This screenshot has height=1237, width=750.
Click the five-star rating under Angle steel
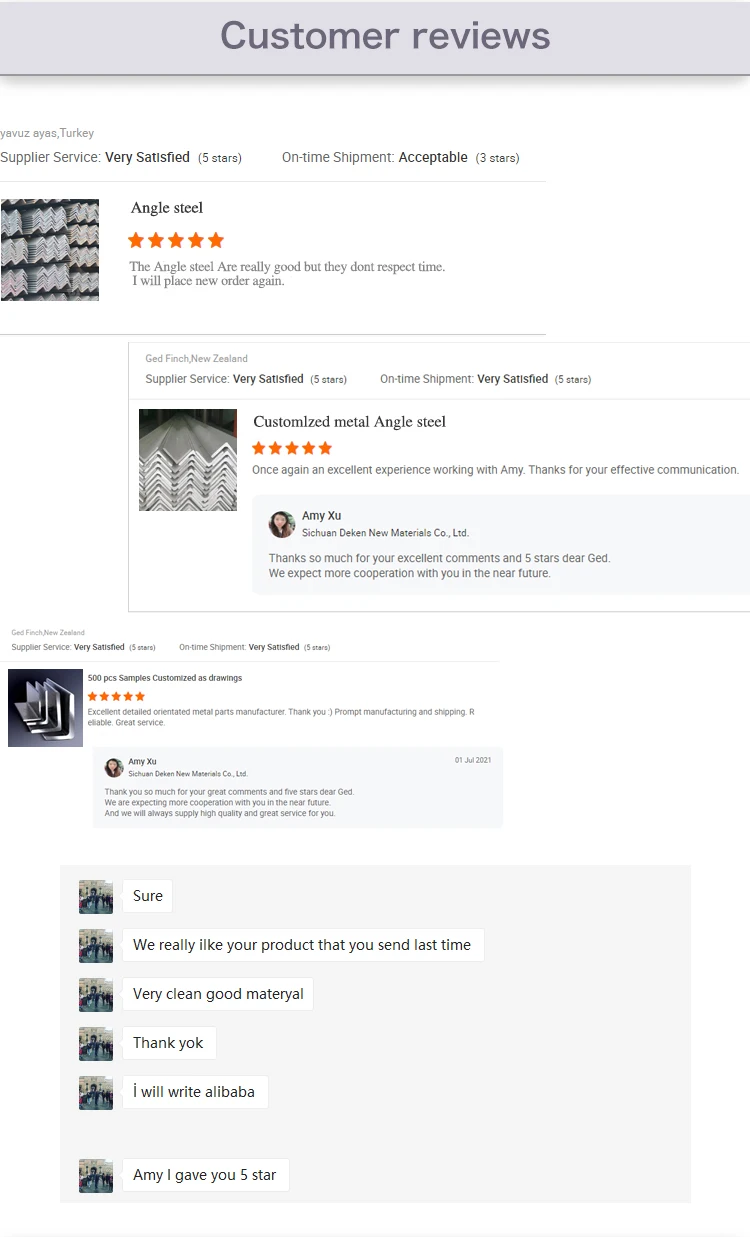pos(176,240)
